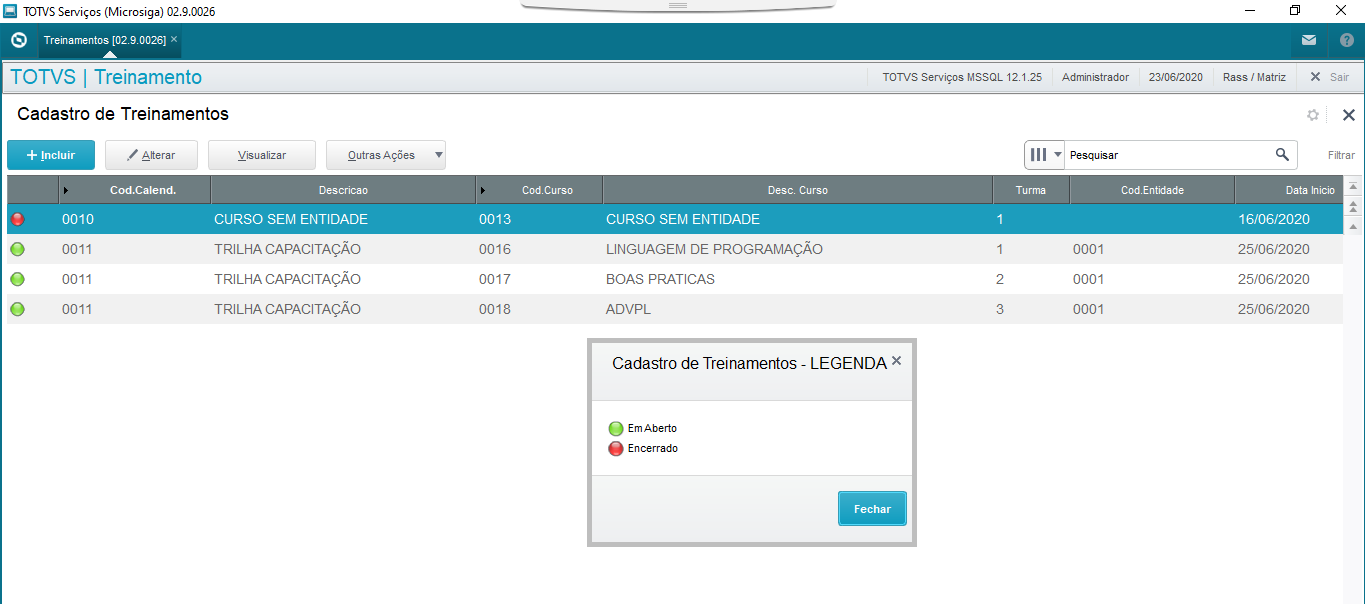
Task: Open the mail envelope icon
Action: coord(1309,40)
